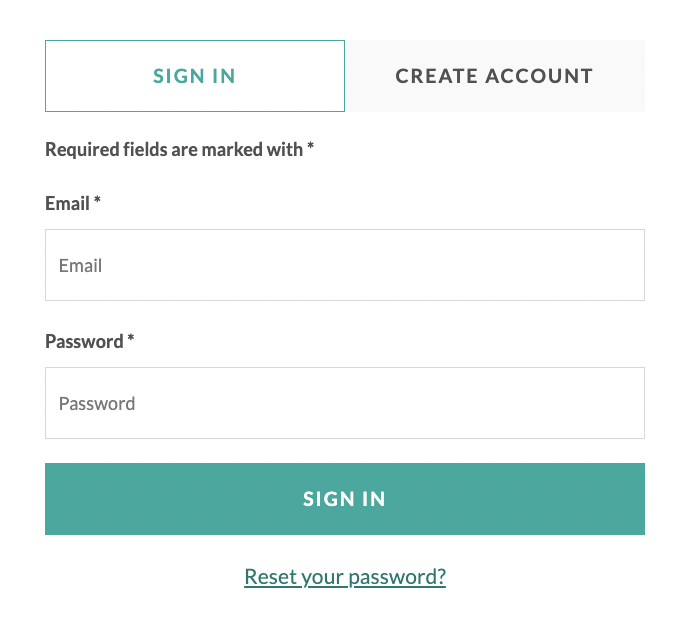
Task: Place cursor in the email address box
Action: click(x=344, y=265)
